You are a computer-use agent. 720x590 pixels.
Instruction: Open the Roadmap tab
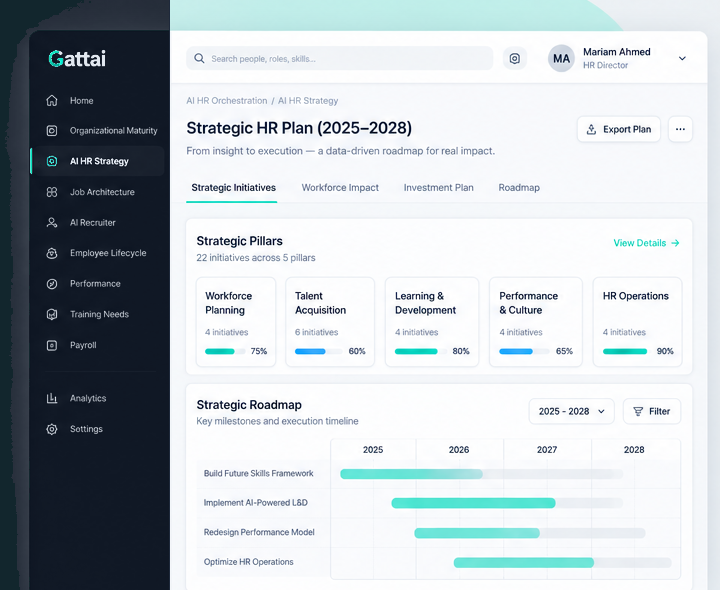point(519,188)
